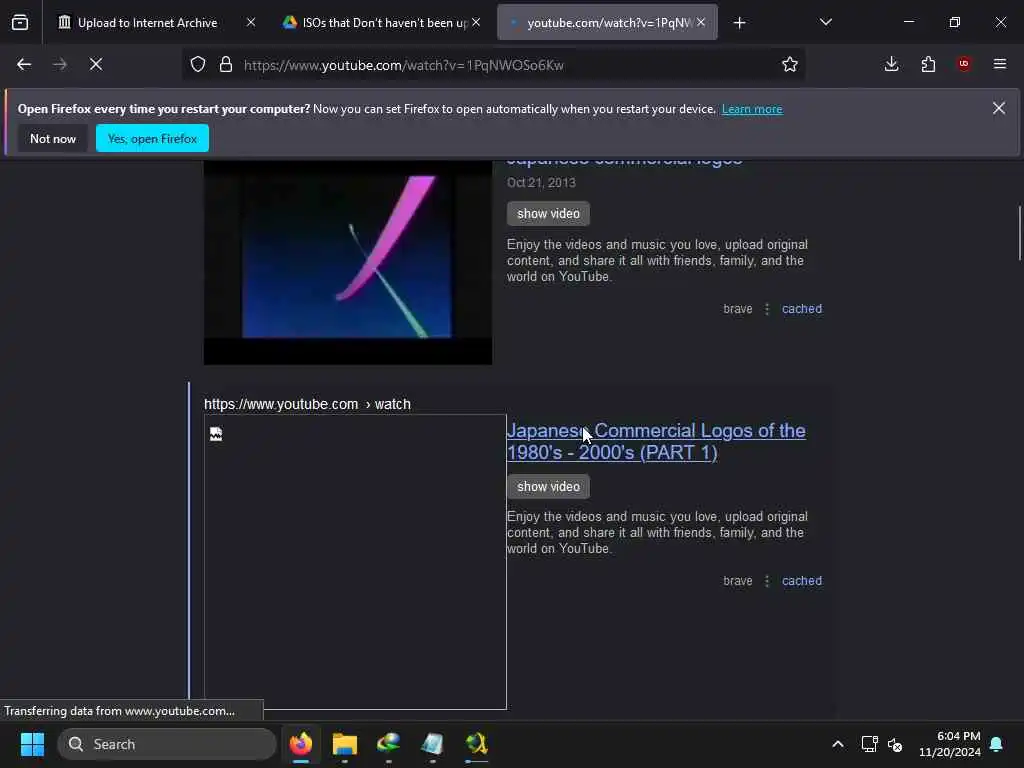Close the Upload to Internet Archive tab
Image resolution: width=1024 pixels, height=768 pixels.
click(251, 22)
